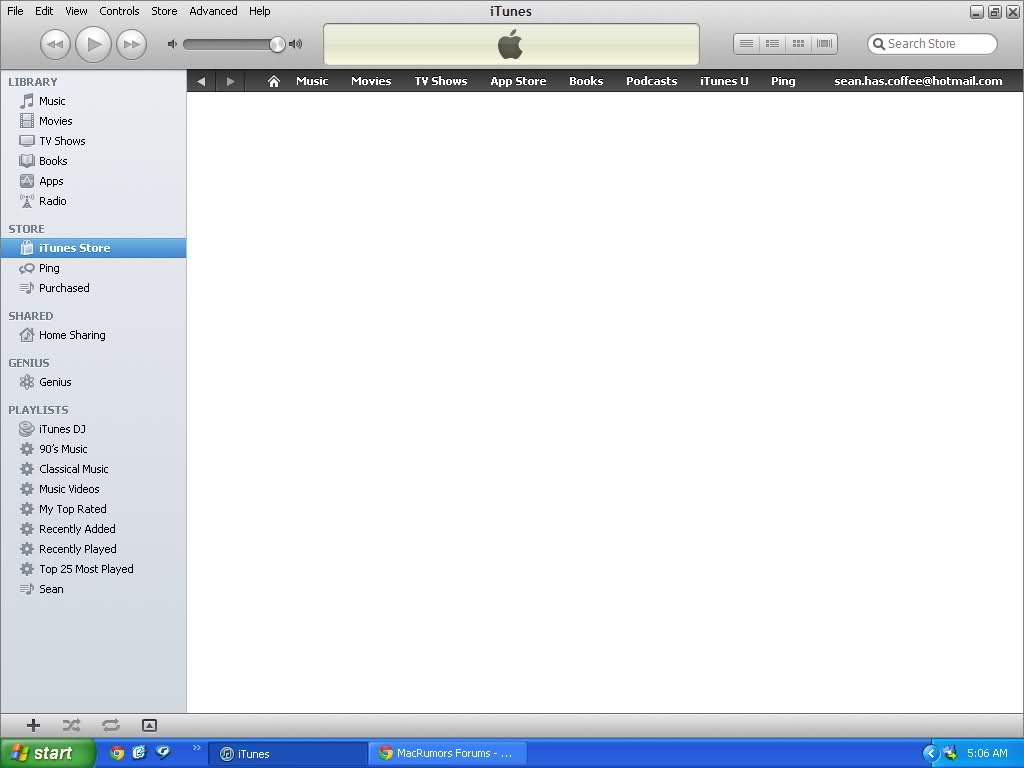Skip ahead with the Next track button
The image size is (1024, 768).
pos(131,44)
